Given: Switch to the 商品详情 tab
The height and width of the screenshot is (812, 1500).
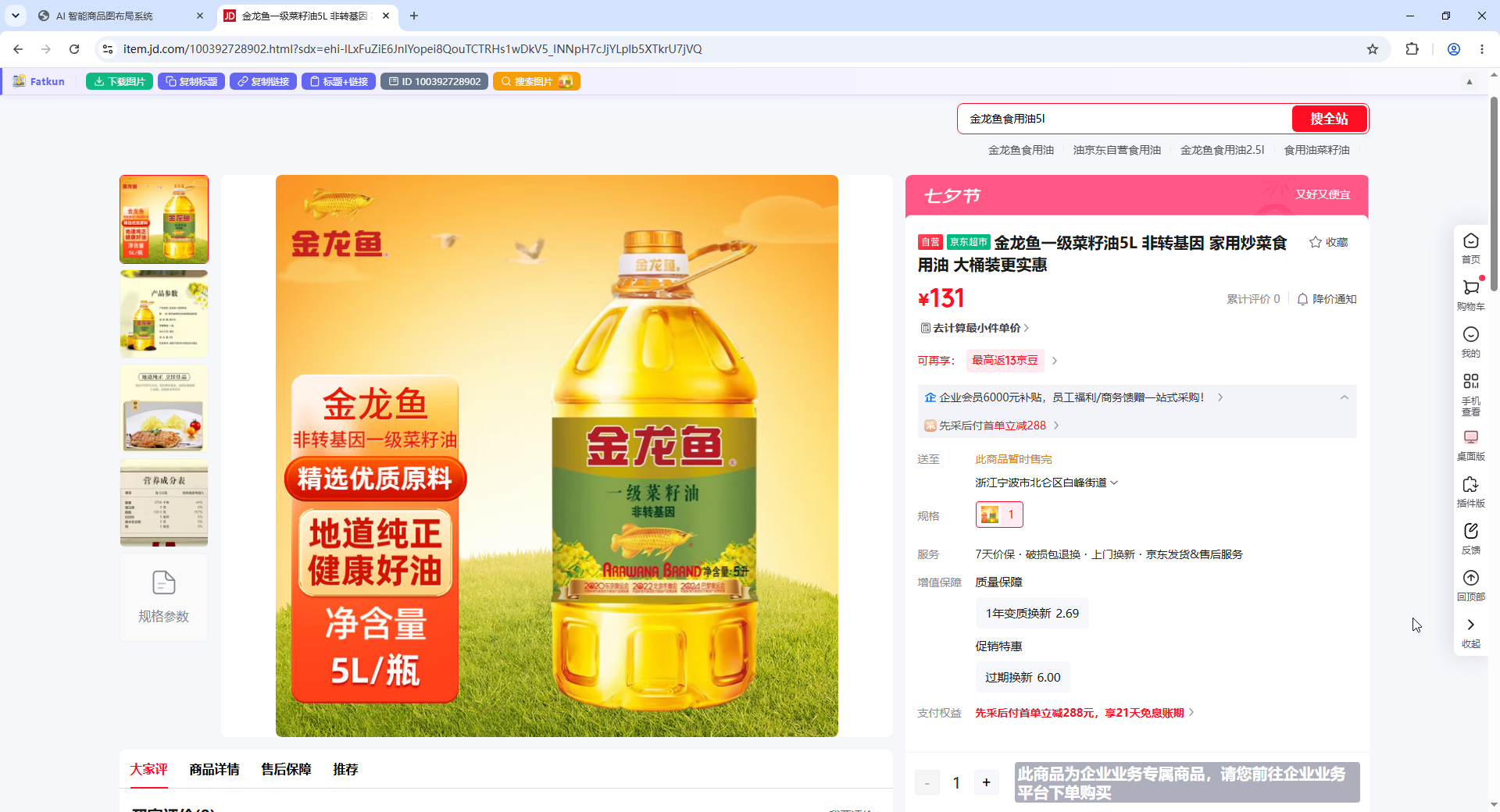Looking at the screenshot, I should point(214,770).
